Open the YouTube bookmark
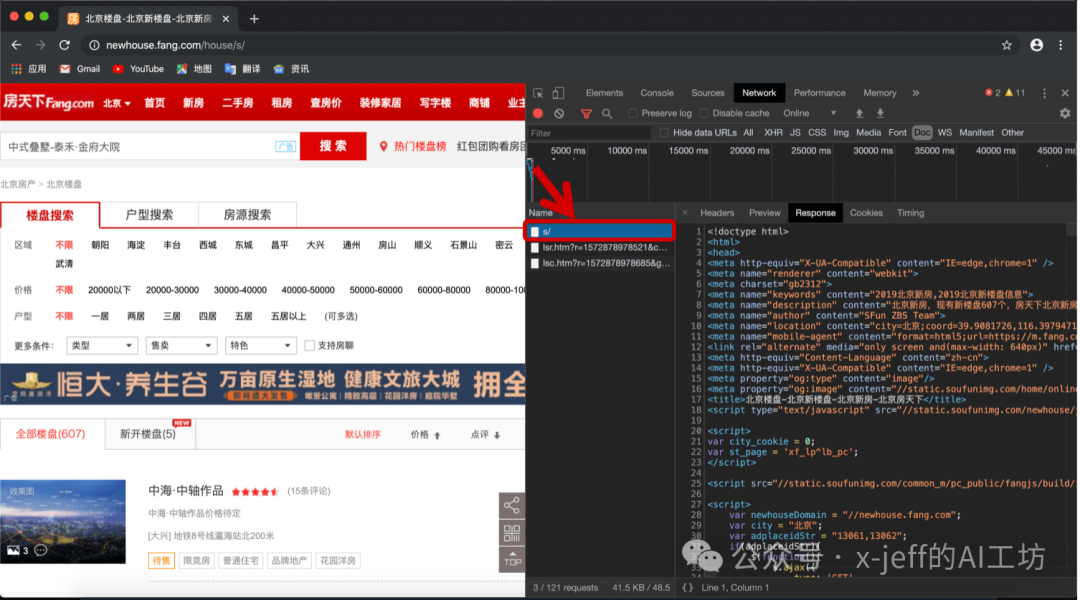The image size is (1080, 600). click(x=138, y=69)
